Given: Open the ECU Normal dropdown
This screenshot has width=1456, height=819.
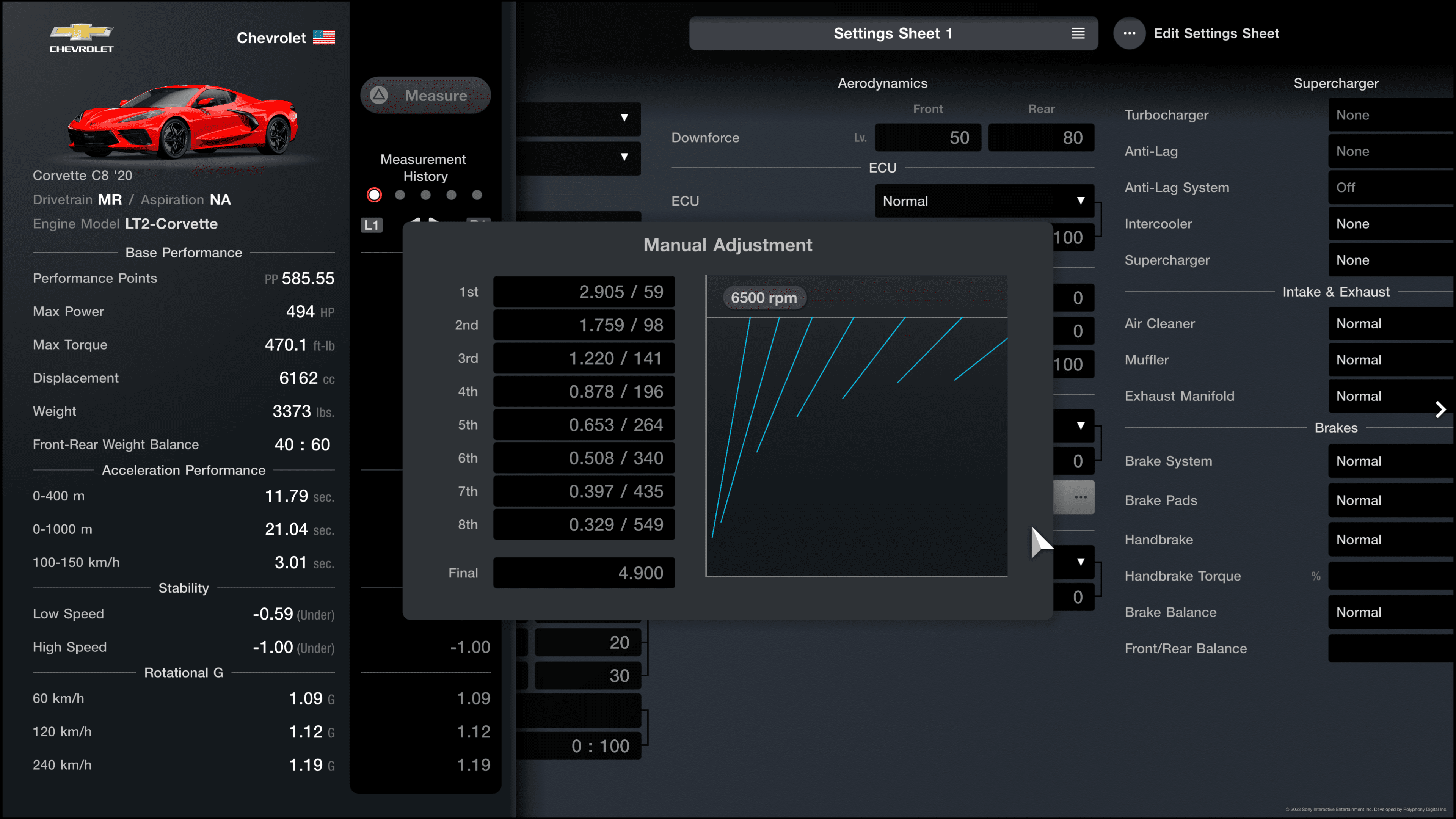Looking at the screenshot, I should coord(984,201).
